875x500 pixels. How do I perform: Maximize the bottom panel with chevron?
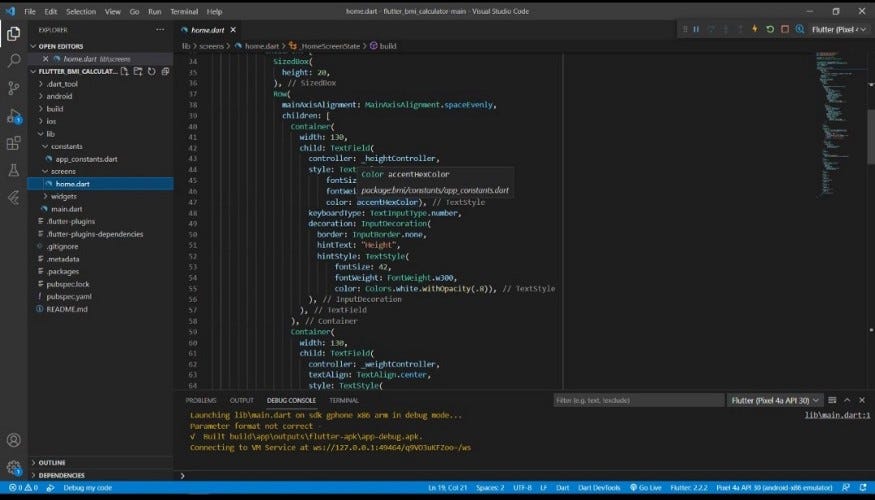847,400
